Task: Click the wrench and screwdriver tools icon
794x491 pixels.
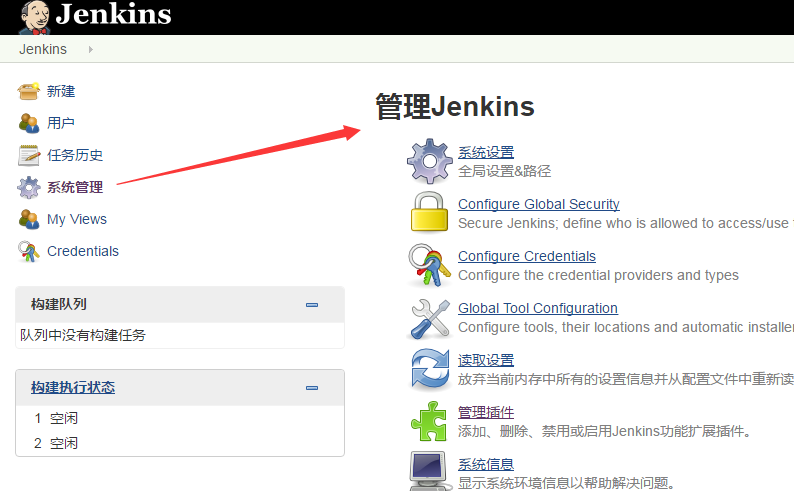Action: point(430,319)
